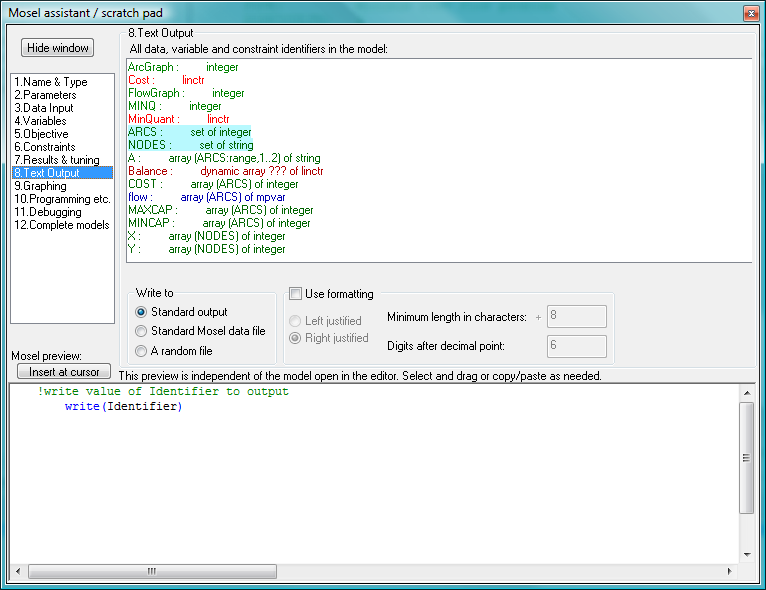Viewport: 766px width, 590px height.
Task: Select the NODES set of string row
Action: pyautogui.click(x=191, y=145)
